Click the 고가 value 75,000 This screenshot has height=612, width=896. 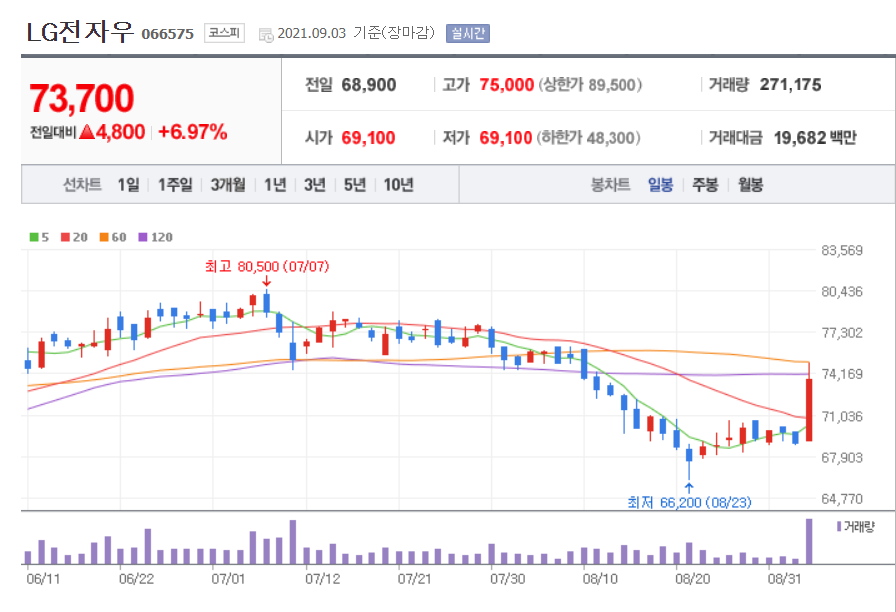(x=506, y=85)
